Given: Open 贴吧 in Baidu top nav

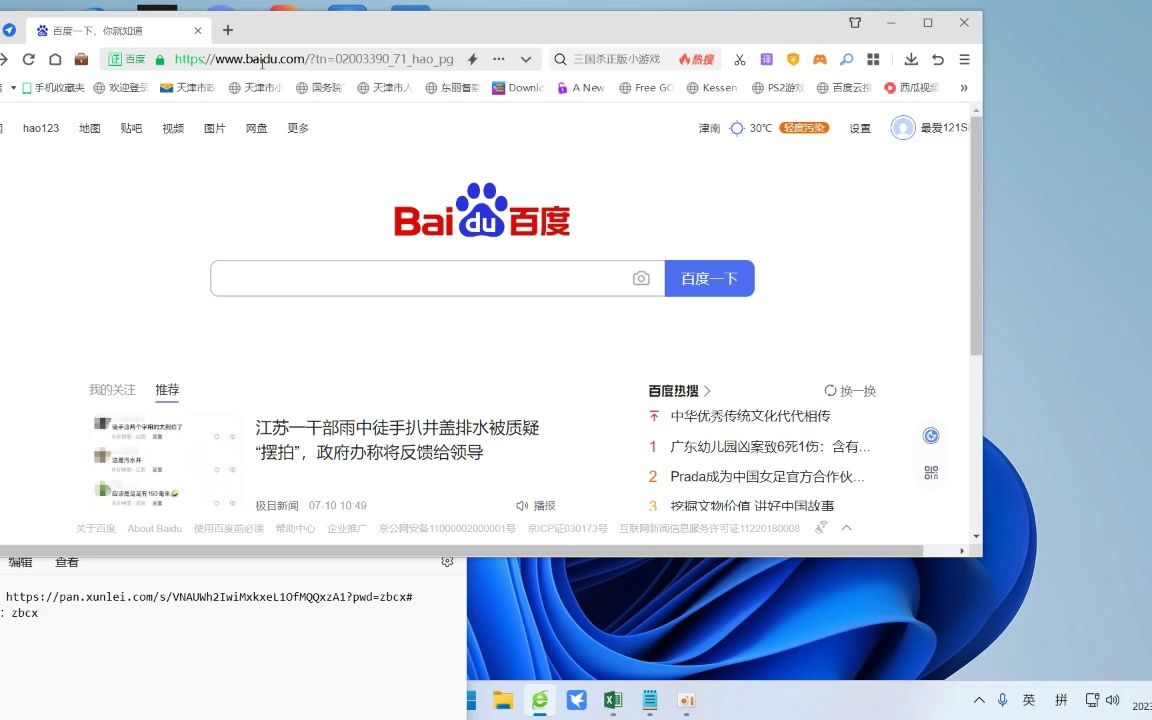Looking at the screenshot, I should pyautogui.click(x=132, y=128).
